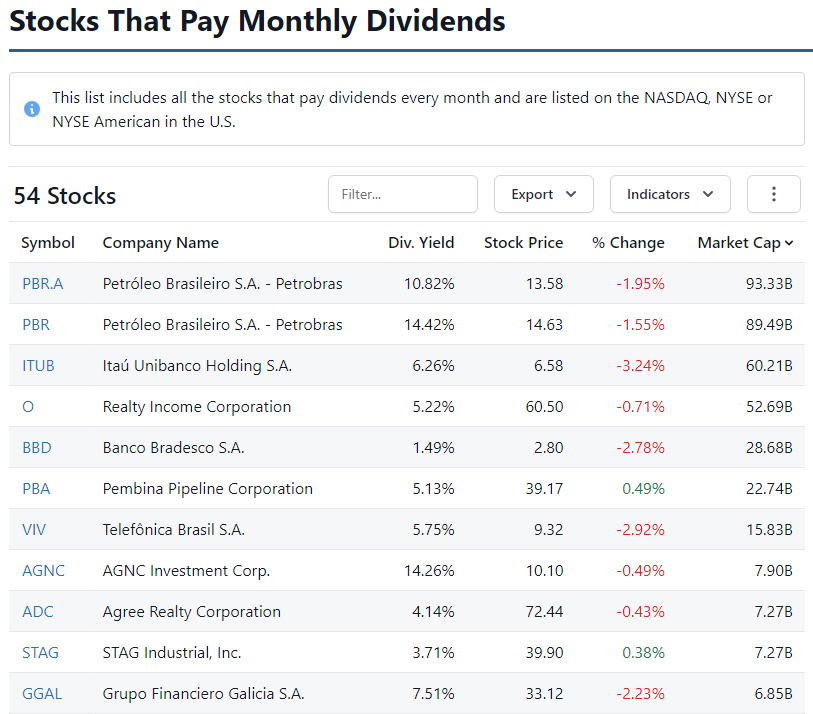Open the AGNC symbol link

coord(43,571)
